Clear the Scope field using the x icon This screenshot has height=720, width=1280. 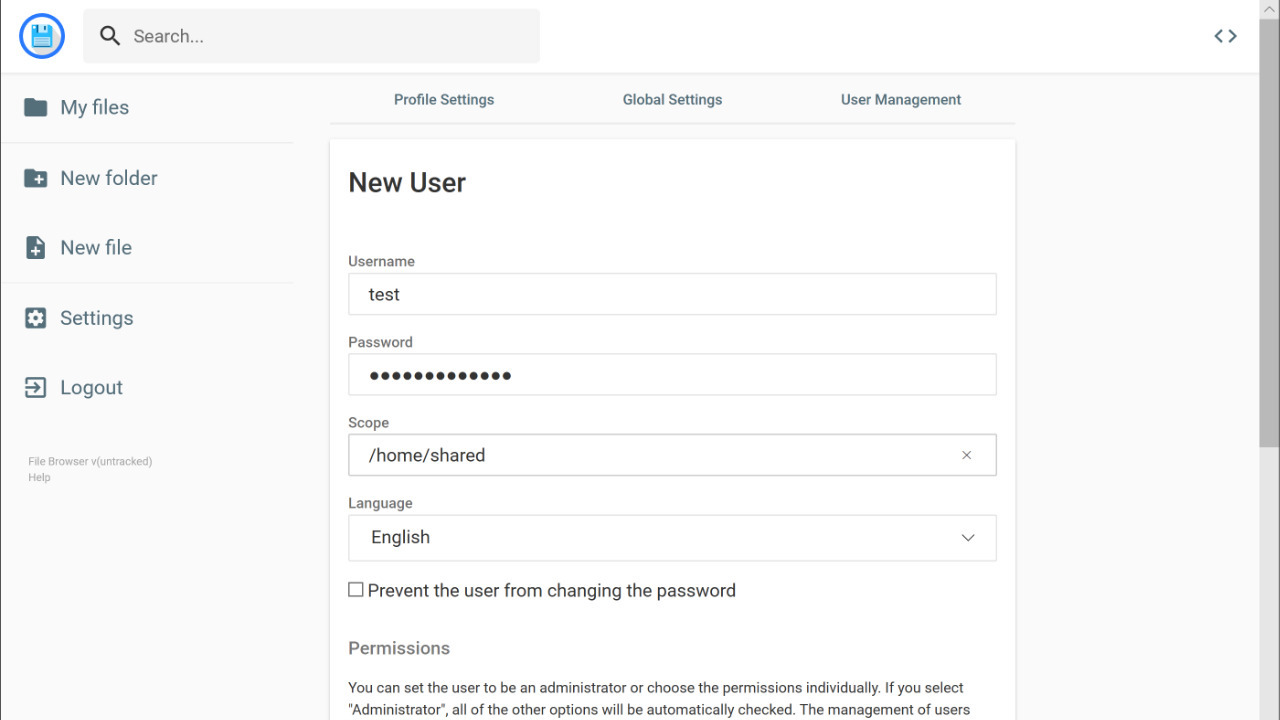click(966, 455)
